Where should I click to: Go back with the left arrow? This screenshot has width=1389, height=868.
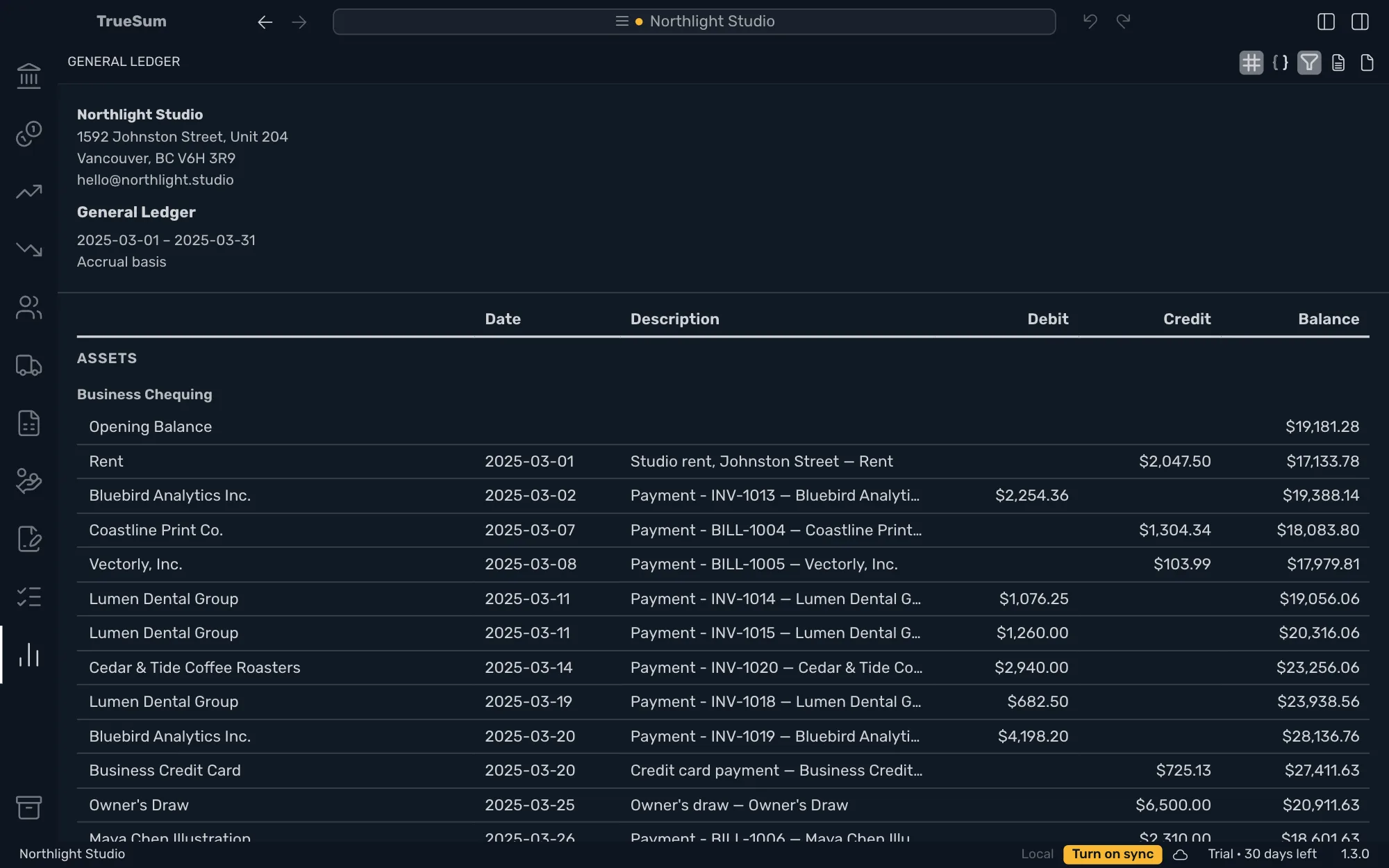pos(265,22)
